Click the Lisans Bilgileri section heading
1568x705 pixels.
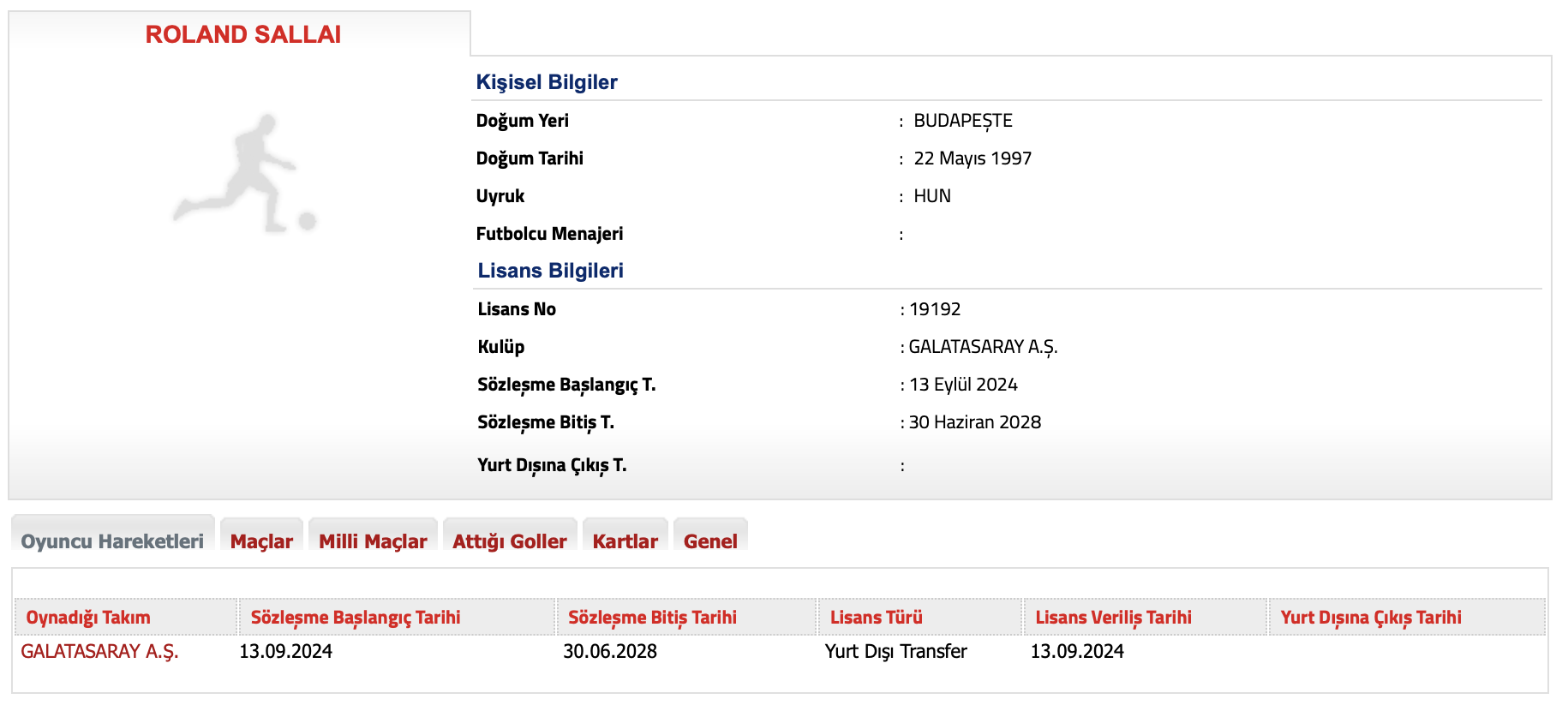tap(550, 271)
